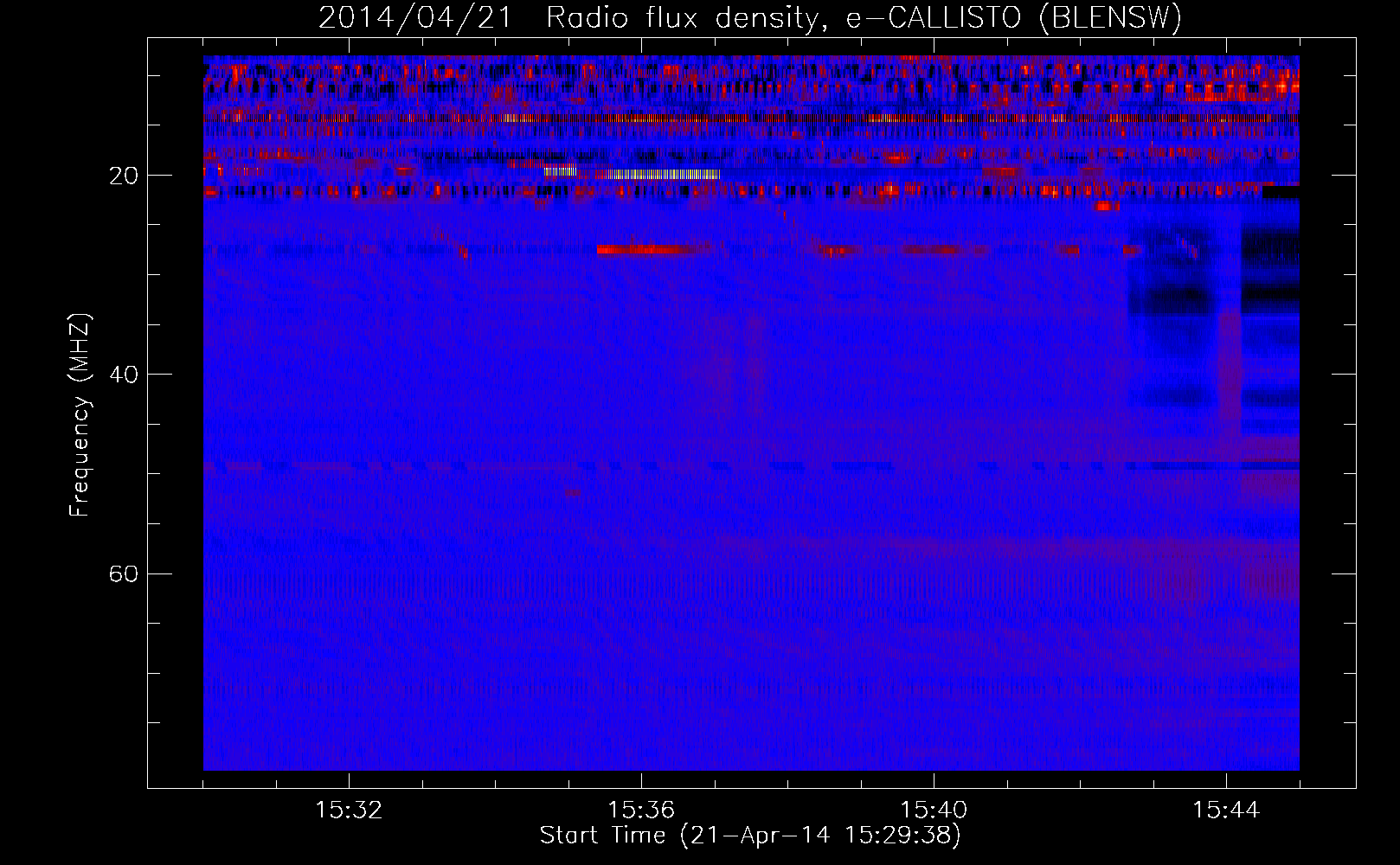Screen dimensions: 1400x865
Task: Select the 15:36 time tick label
Action: coord(641,811)
